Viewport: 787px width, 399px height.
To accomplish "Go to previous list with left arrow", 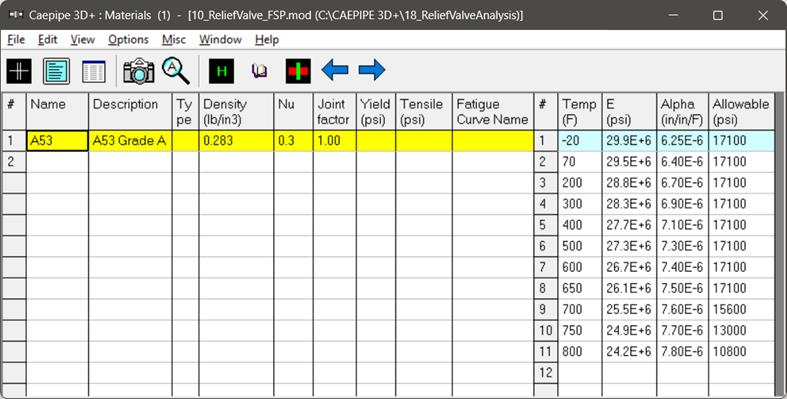I will point(335,70).
